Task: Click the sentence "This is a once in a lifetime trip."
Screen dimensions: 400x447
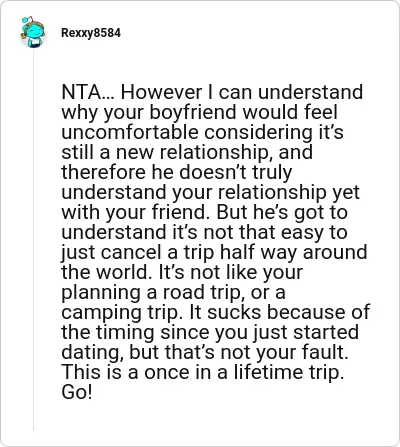Action: pyautogui.click(x=203, y=372)
